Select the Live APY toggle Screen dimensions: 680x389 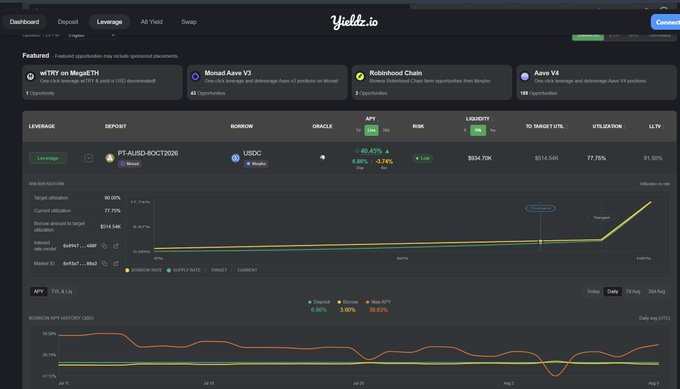[371, 130]
